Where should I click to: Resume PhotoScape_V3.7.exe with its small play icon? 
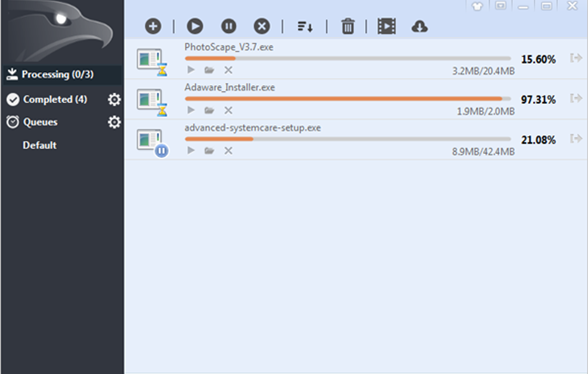tap(191, 70)
